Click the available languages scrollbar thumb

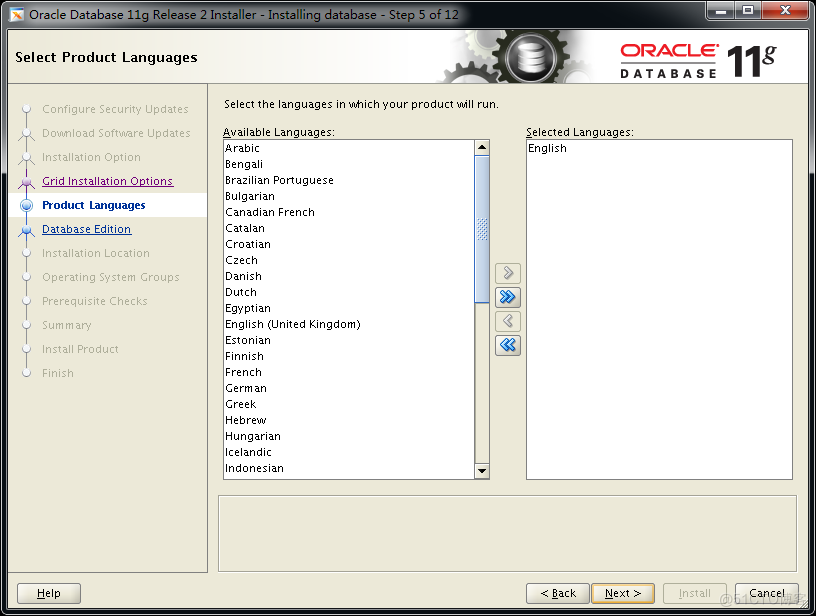[x=482, y=229]
